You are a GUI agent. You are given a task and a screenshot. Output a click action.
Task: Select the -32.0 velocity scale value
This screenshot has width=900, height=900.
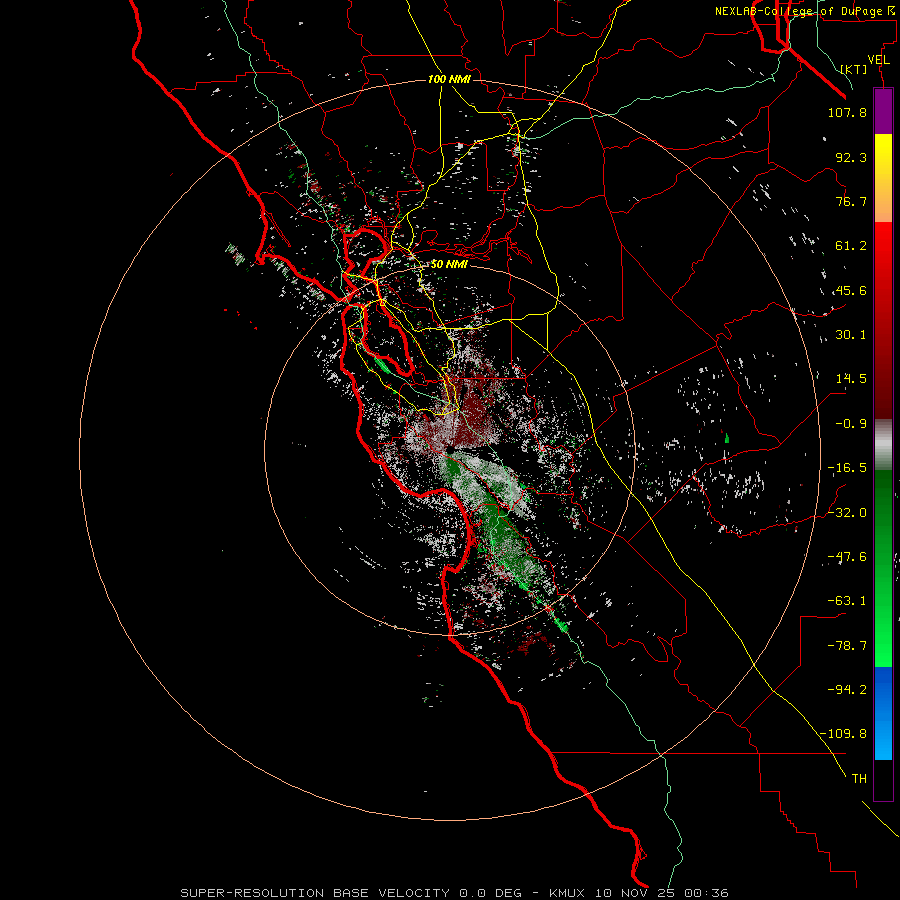[x=847, y=513]
